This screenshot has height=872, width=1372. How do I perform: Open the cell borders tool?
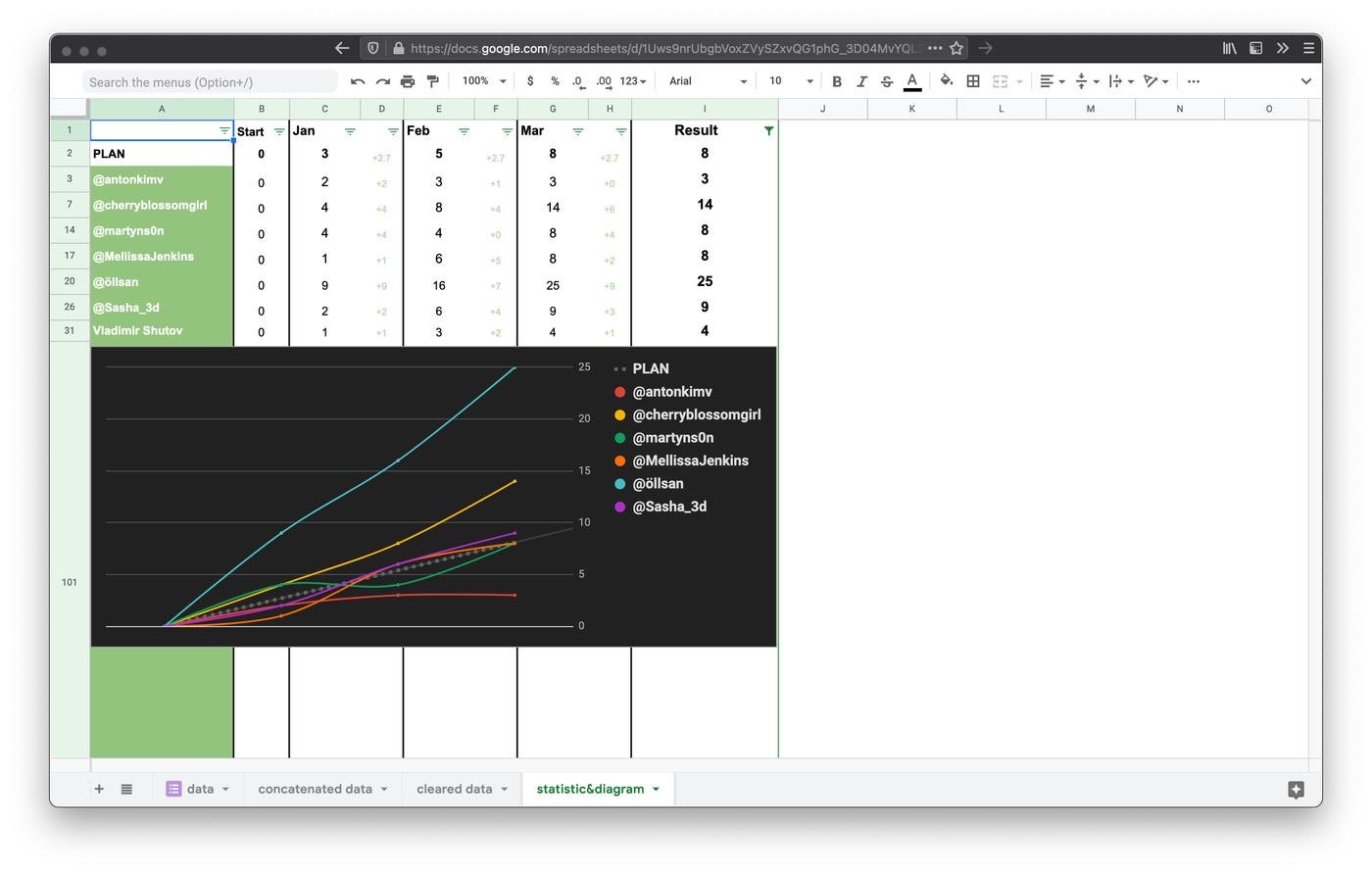(x=973, y=81)
